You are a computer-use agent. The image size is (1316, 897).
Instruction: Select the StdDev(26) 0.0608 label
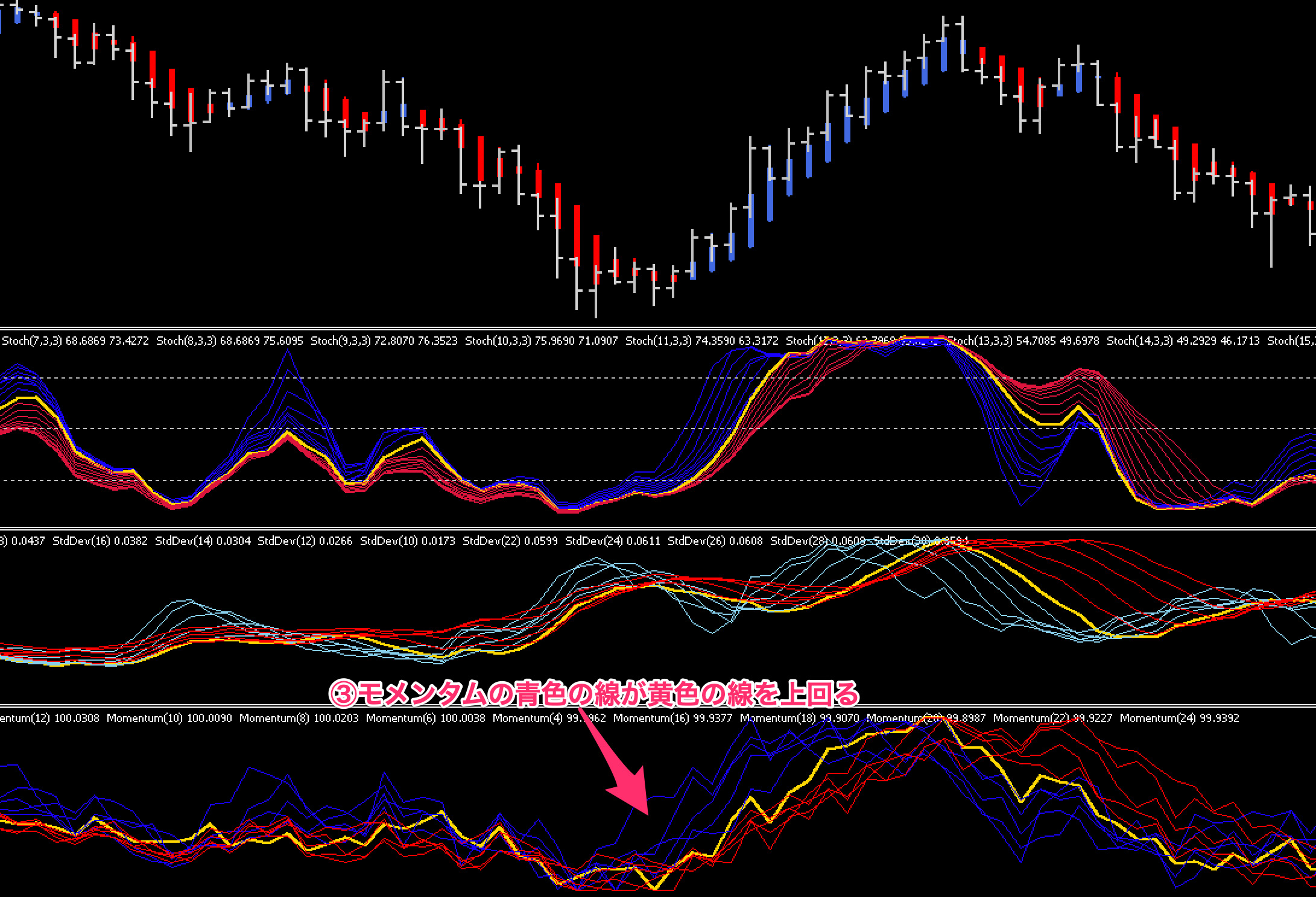click(x=715, y=541)
